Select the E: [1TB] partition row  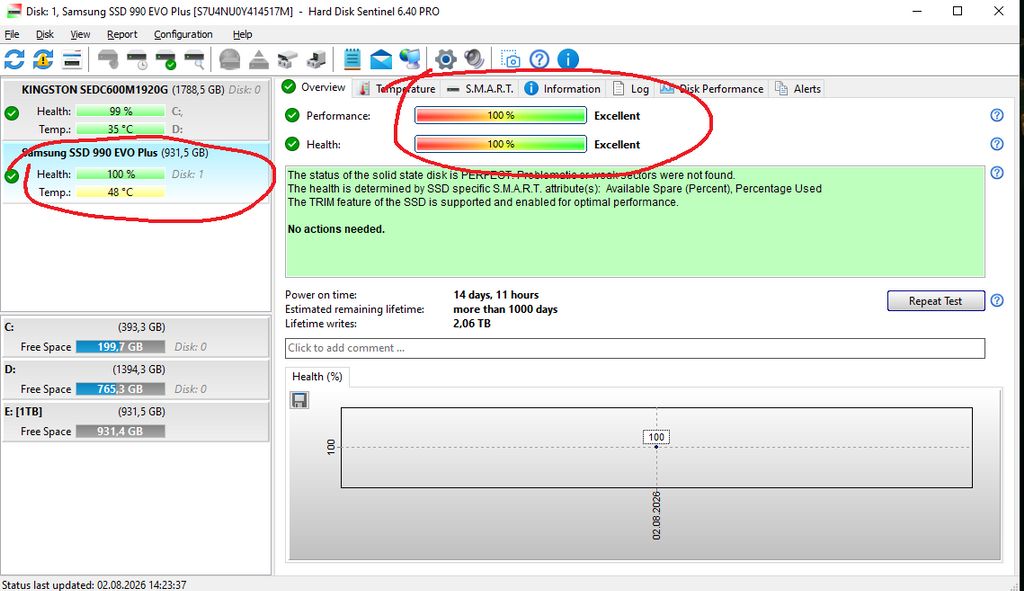click(x=136, y=422)
